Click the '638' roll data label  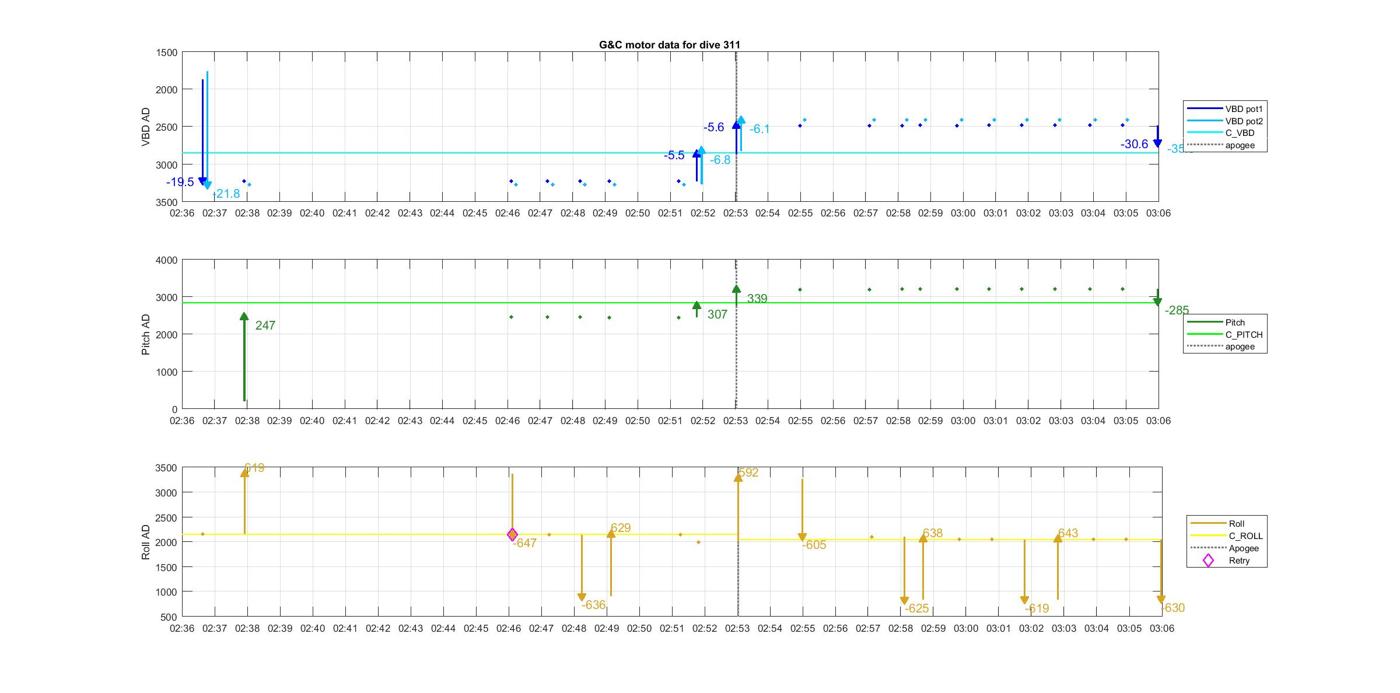[x=932, y=533]
